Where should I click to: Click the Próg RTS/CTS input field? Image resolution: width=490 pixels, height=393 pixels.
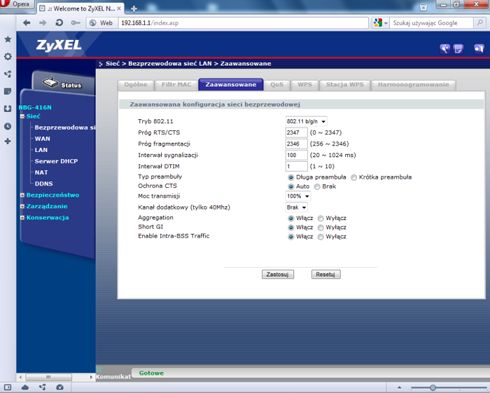296,133
